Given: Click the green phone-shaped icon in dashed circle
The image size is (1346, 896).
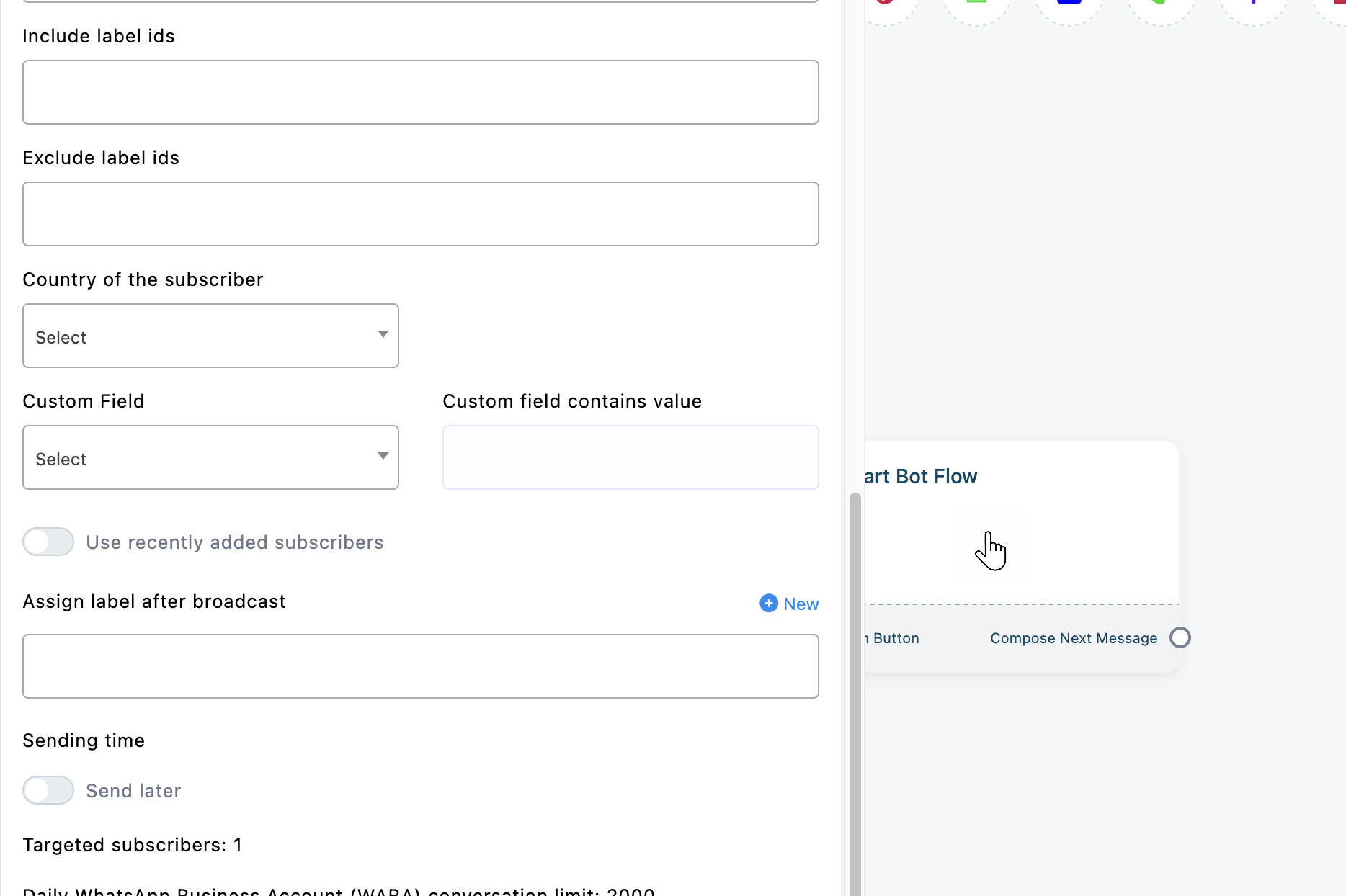Looking at the screenshot, I should (x=1161, y=4).
